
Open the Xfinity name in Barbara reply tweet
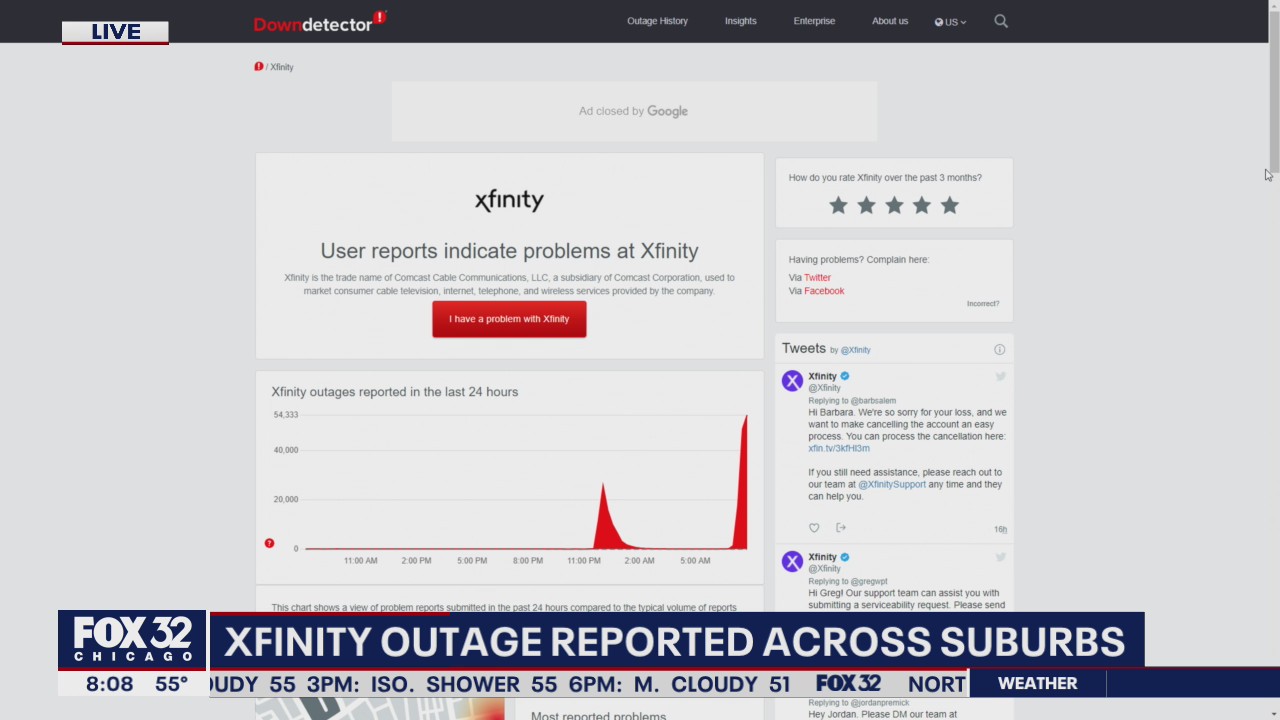(x=822, y=376)
